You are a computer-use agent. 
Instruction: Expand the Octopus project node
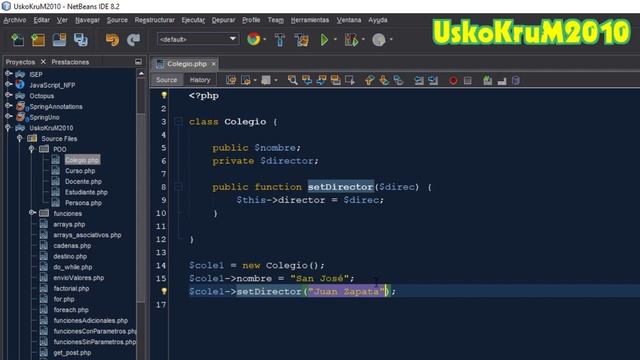pyautogui.click(x=8, y=95)
